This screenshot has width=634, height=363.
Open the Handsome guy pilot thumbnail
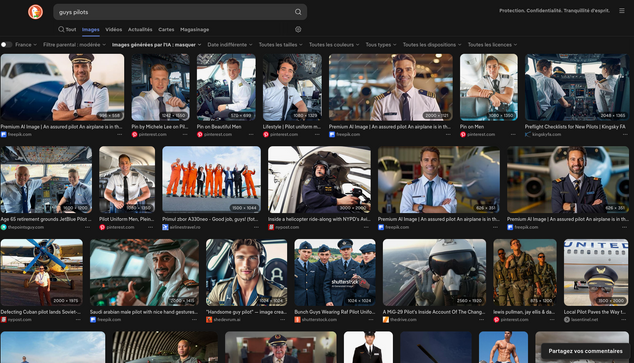247,272
